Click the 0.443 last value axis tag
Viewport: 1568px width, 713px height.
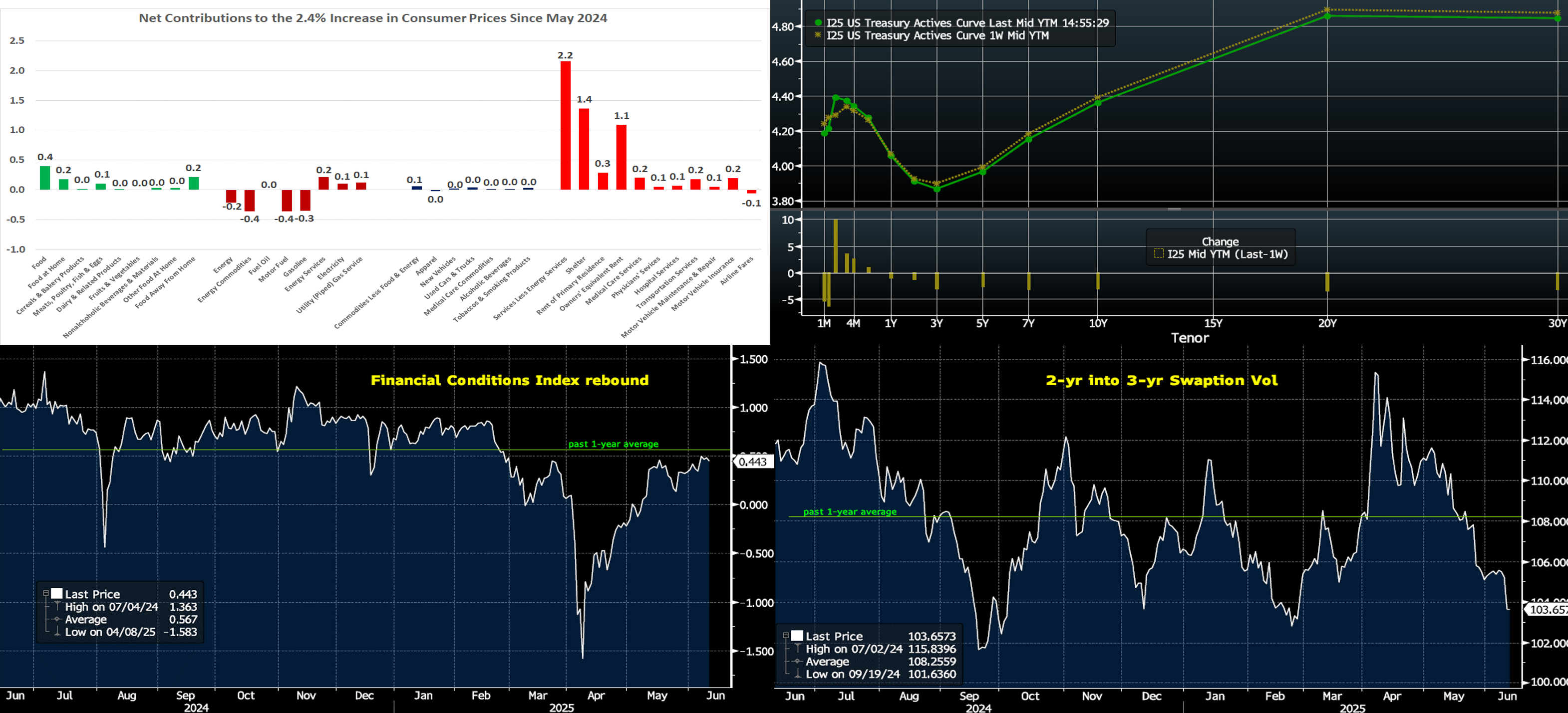point(753,462)
